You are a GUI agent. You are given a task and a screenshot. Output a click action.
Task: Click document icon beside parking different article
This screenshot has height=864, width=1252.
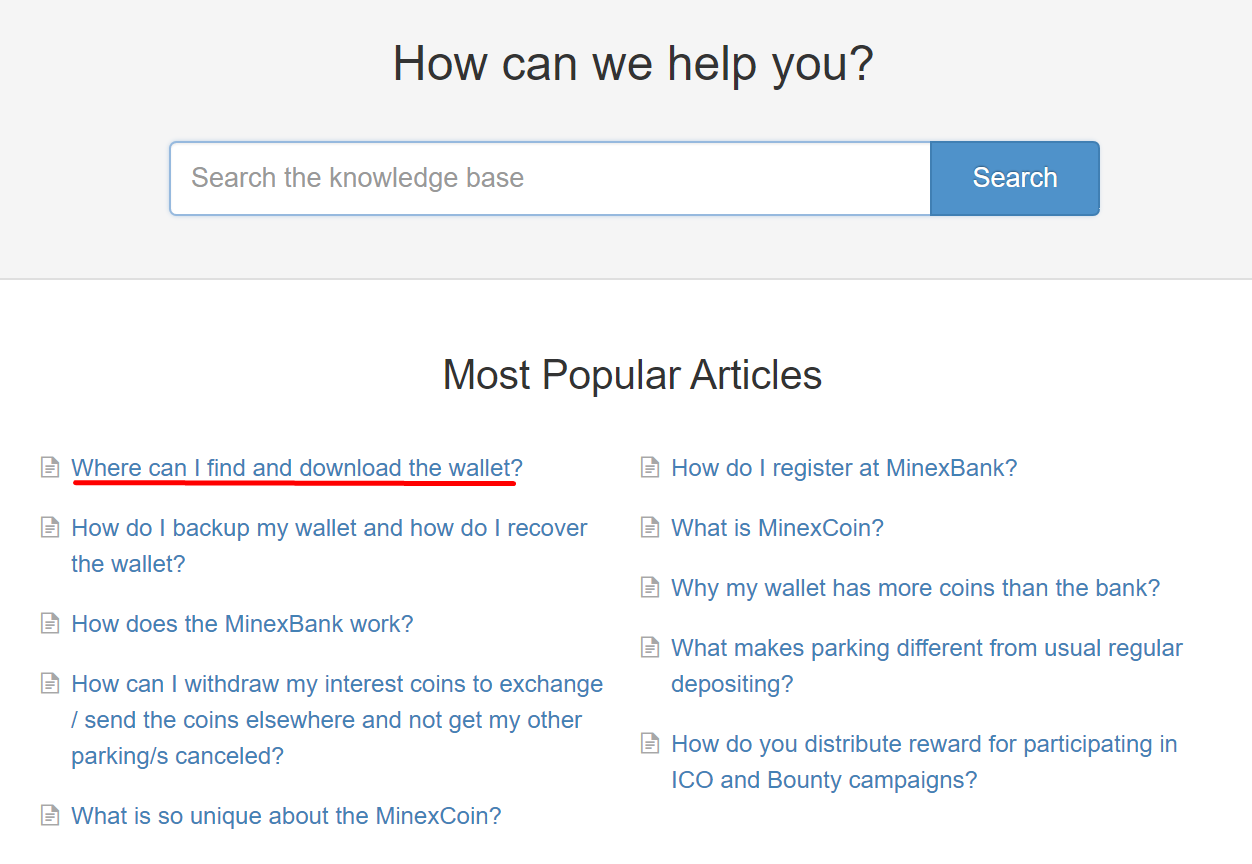[x=650, y=647]
